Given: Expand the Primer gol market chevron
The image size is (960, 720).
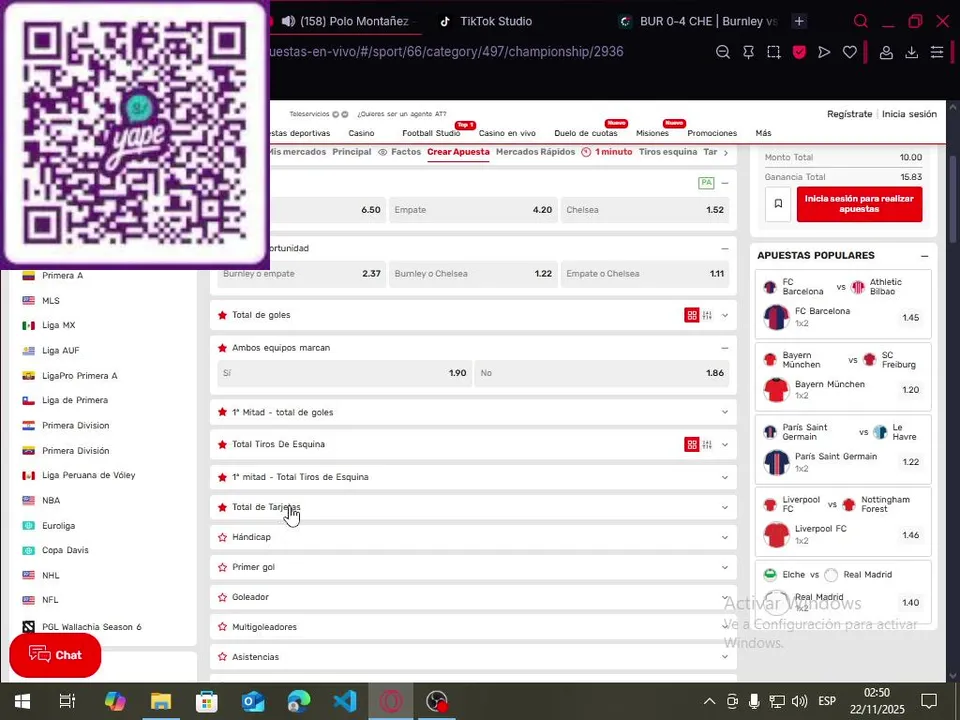Looking at the screenshot, I should click(x=725, y=567).
